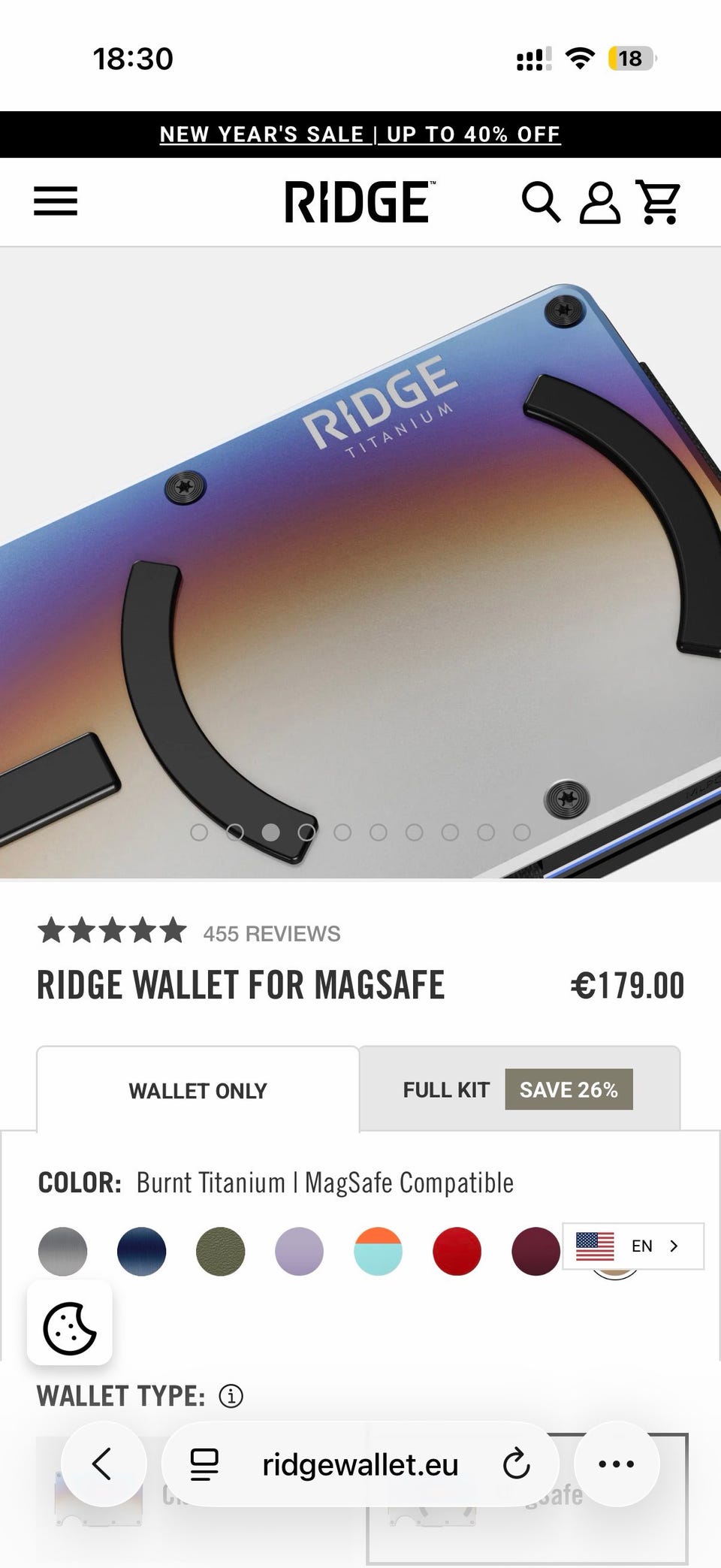
Task: Select the first image carousel dot
Action: (199, 832)
